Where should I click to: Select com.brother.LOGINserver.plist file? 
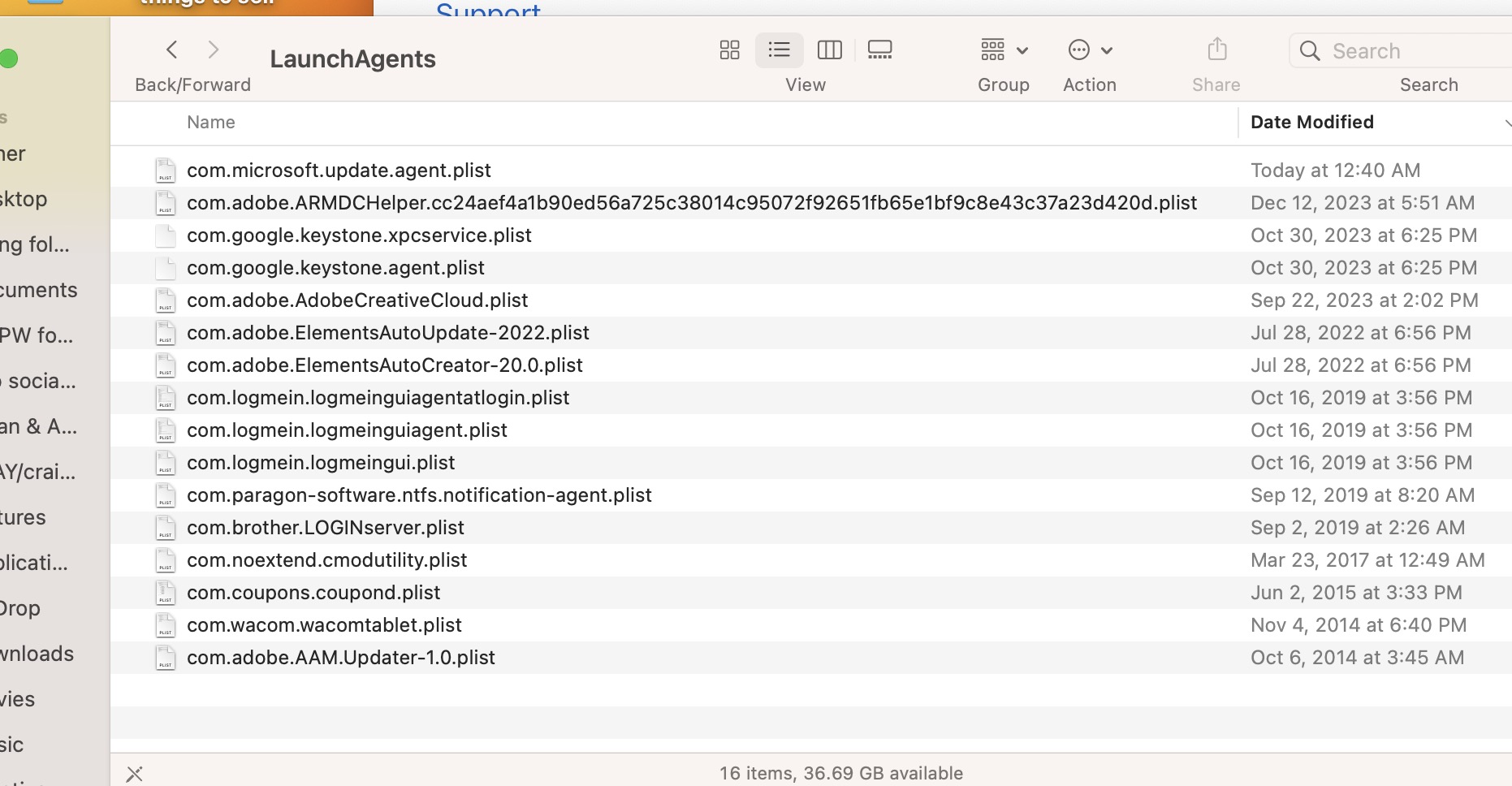(325, 528)
